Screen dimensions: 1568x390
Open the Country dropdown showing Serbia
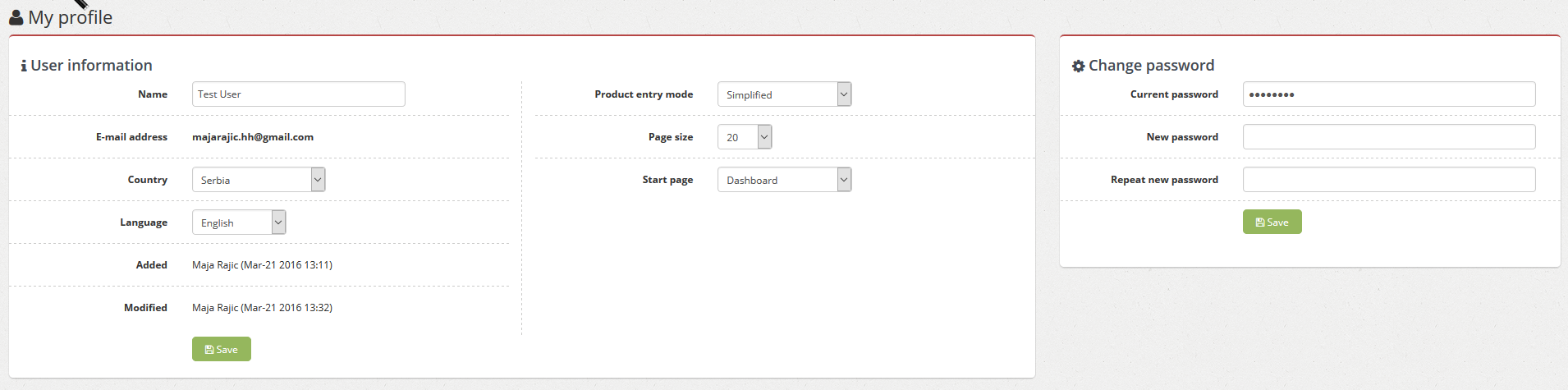click(259, 180)
